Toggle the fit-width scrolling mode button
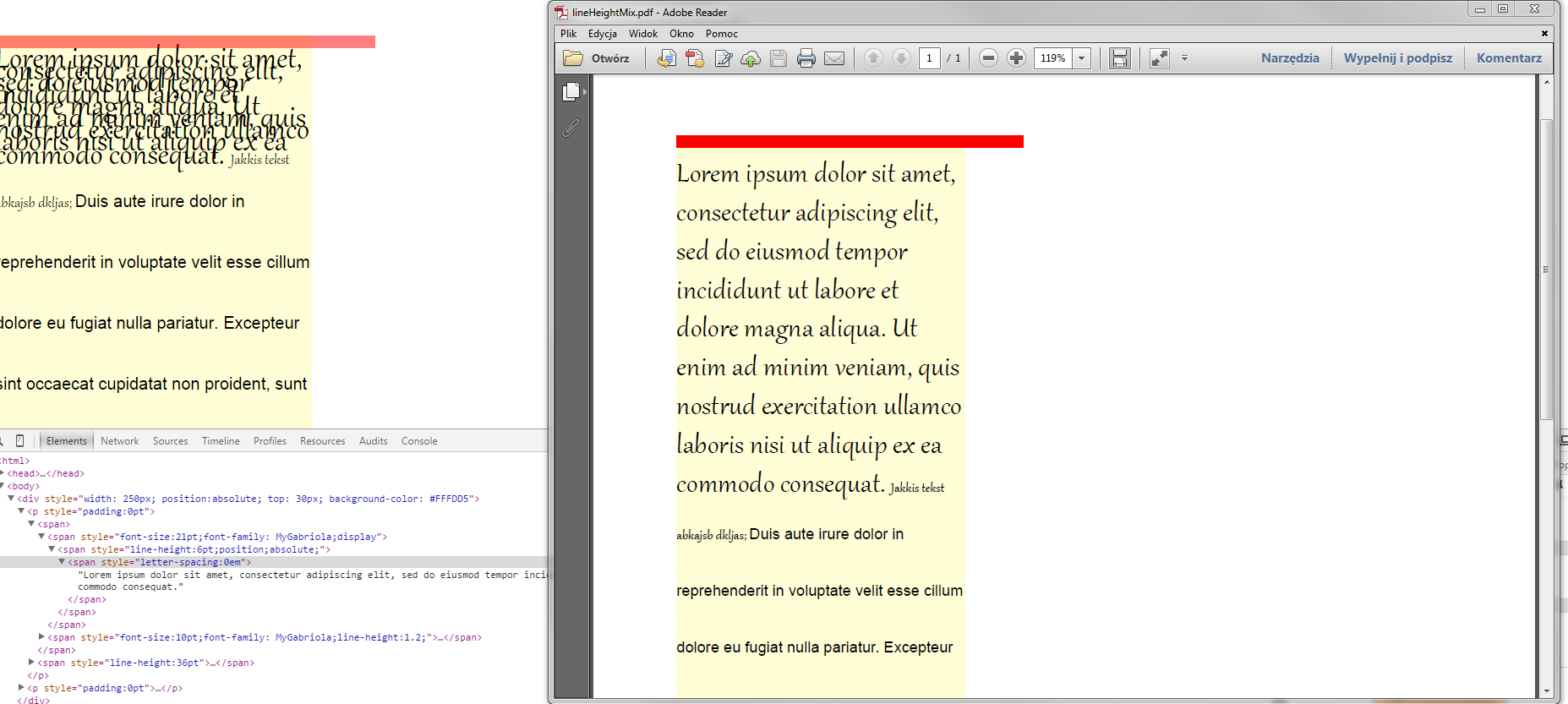Screen dimensions: 1568x704 click(x=1119, y=58)
